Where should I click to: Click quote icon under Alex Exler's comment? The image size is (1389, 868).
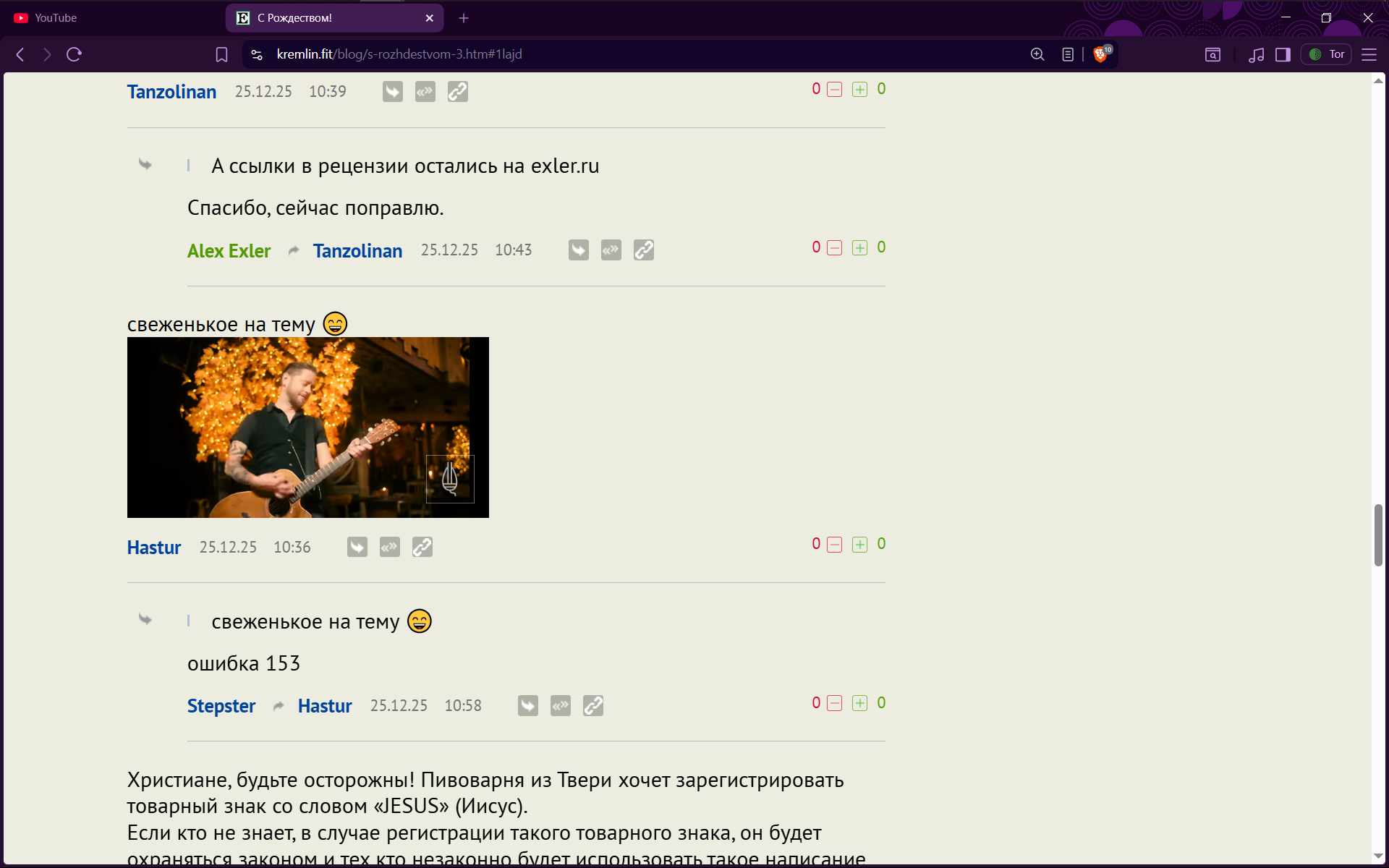point(611,250)
